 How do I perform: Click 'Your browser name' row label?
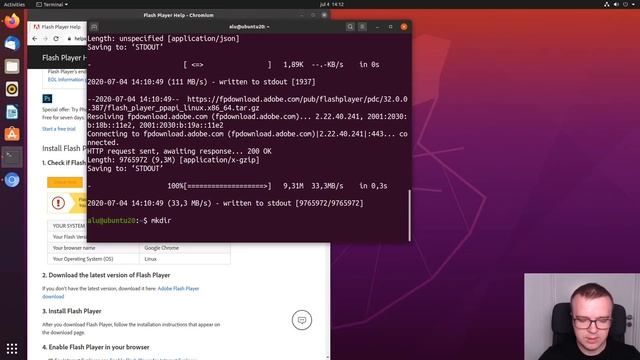pyautogui.click(x=74, y=248)
